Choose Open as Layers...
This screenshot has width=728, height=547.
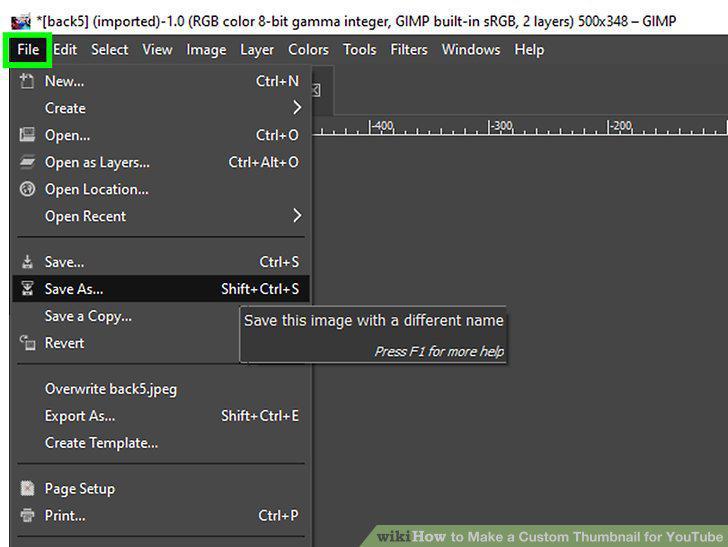pos(161,163)
